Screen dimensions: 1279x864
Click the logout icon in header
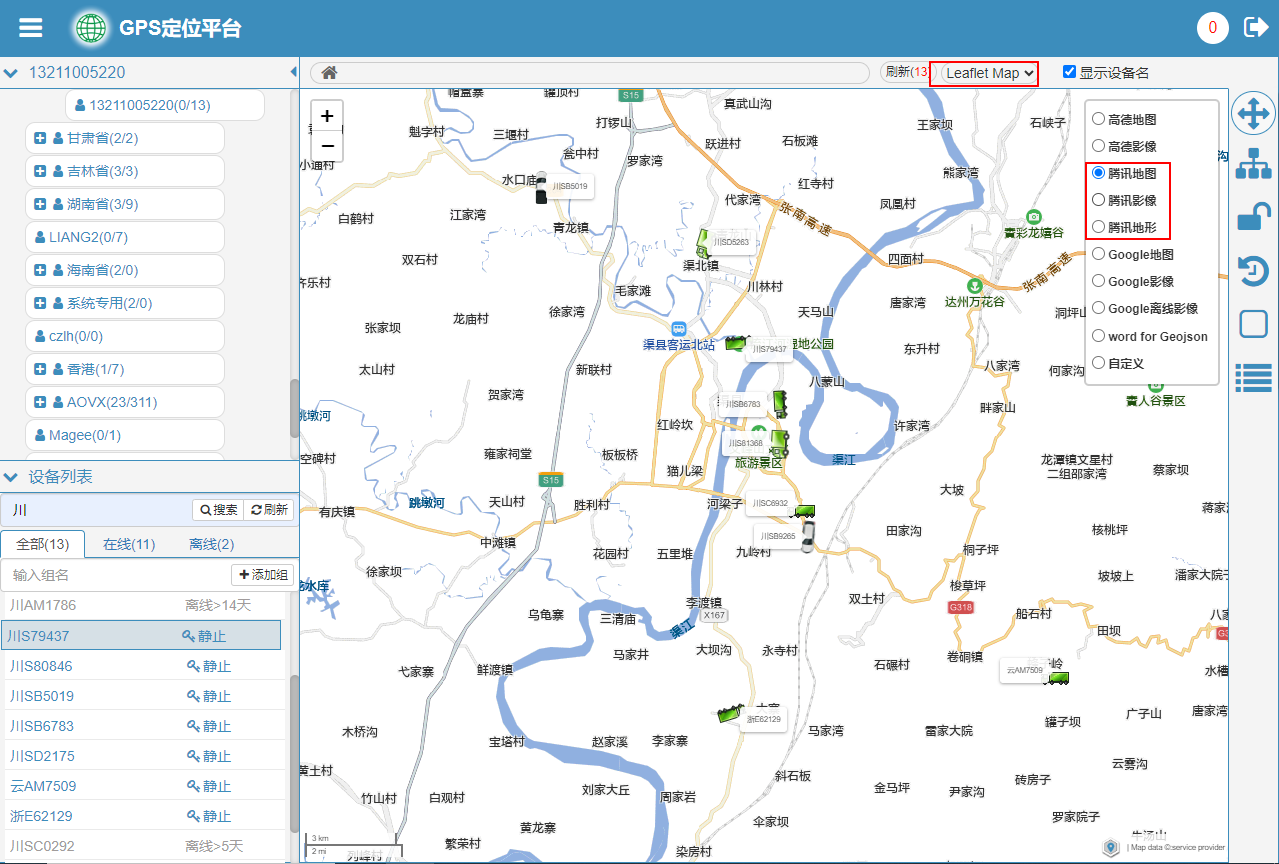coord(1255,27)
